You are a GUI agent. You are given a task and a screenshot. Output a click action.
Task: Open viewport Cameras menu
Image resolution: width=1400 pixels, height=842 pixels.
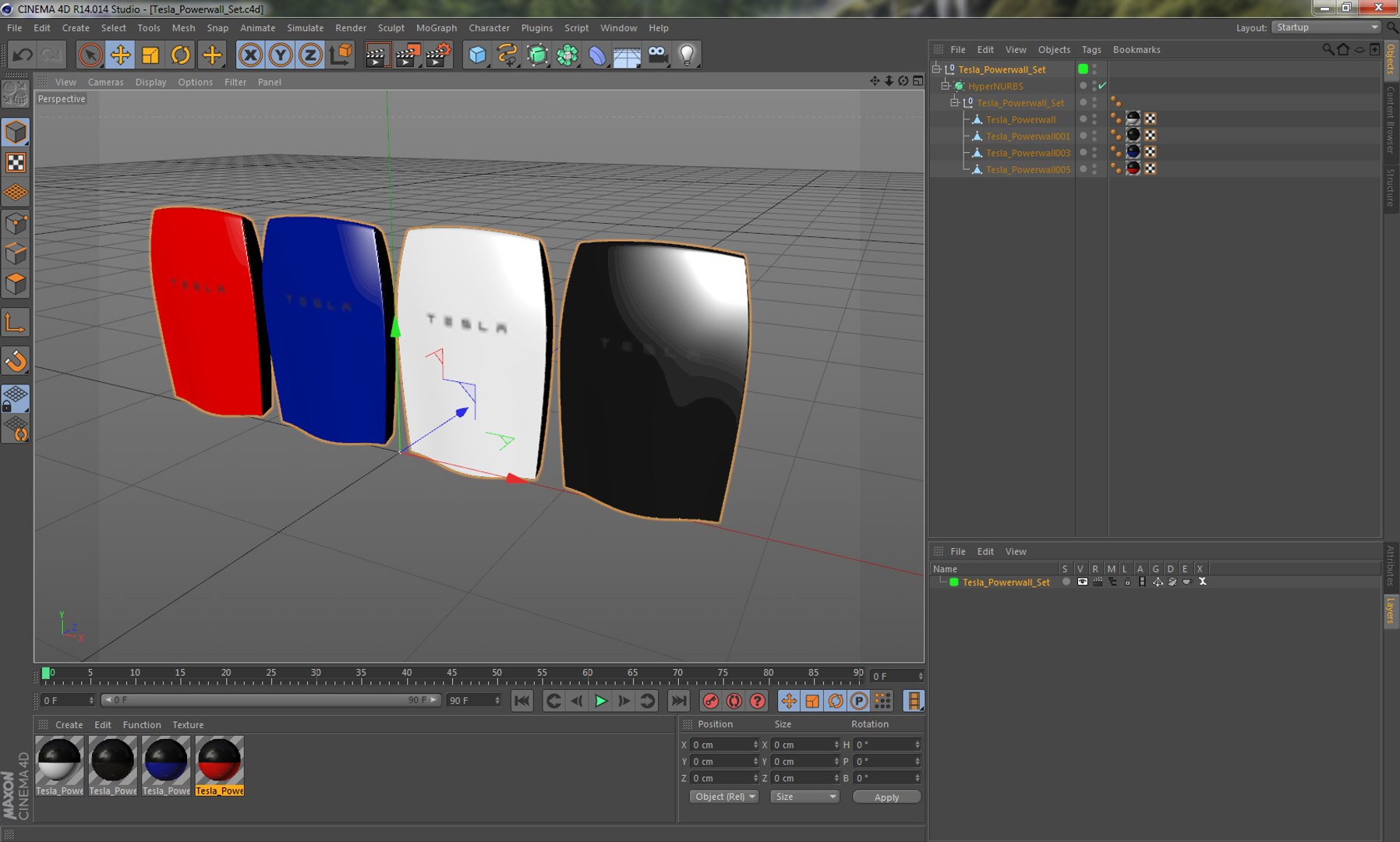106,82
